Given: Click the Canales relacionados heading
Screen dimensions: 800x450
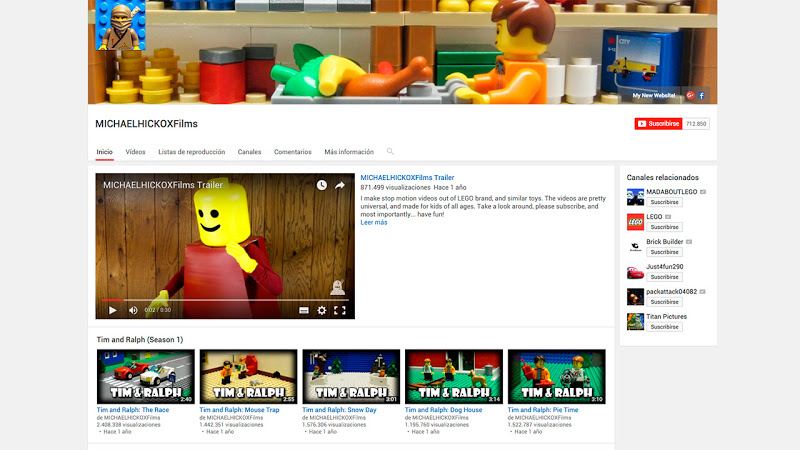Looking at the screenshot, I should [663, 178].
